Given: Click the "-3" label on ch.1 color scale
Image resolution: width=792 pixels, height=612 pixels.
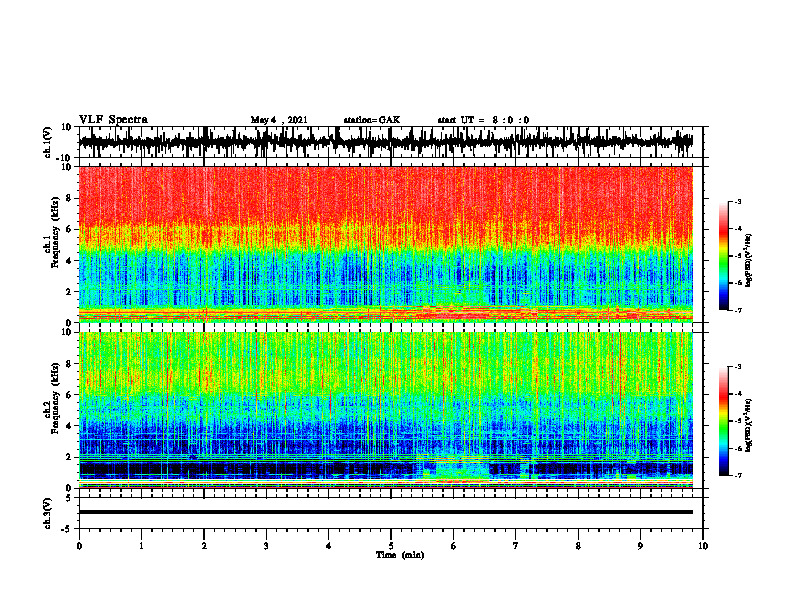Looking at the screenshot, I should pyautogui.click(x=737, y=201).
